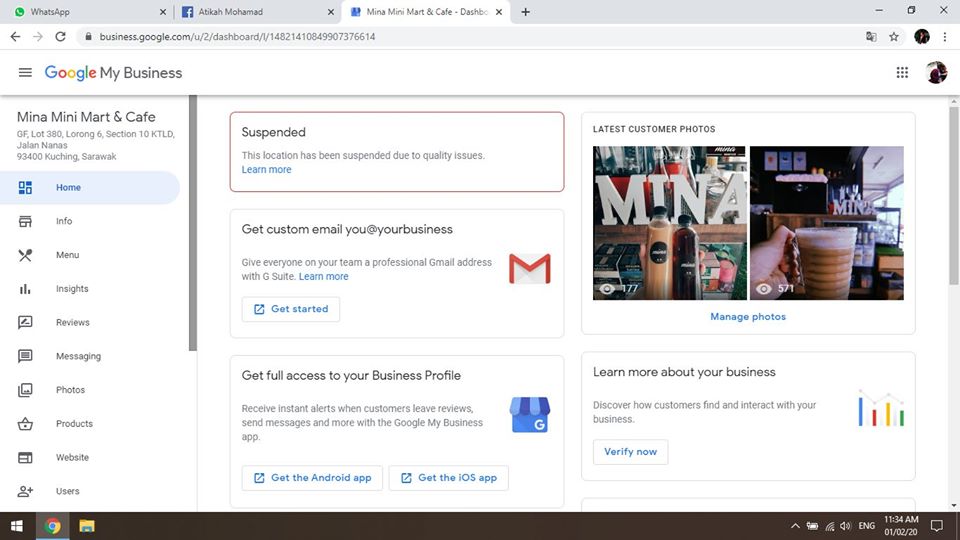
Task: Click the Home dashboard icon in sidebar
Action: (x=25, y=187)
